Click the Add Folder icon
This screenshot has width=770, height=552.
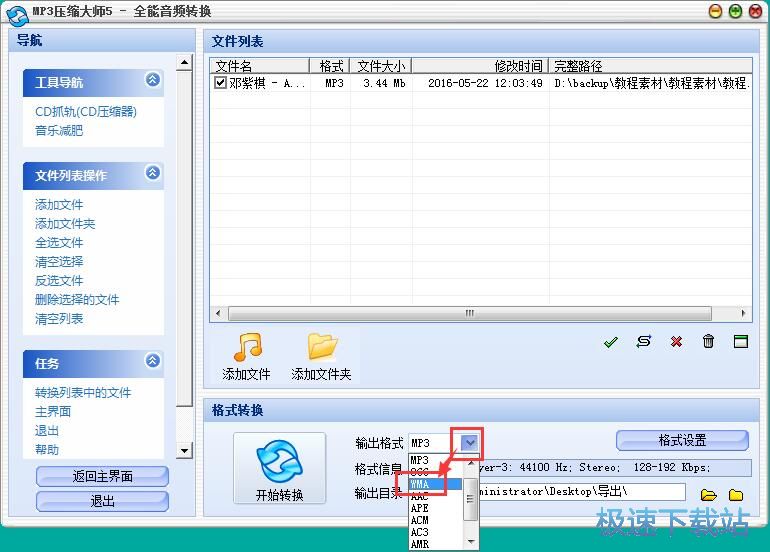pyautogui.click(x=322, y=347)
